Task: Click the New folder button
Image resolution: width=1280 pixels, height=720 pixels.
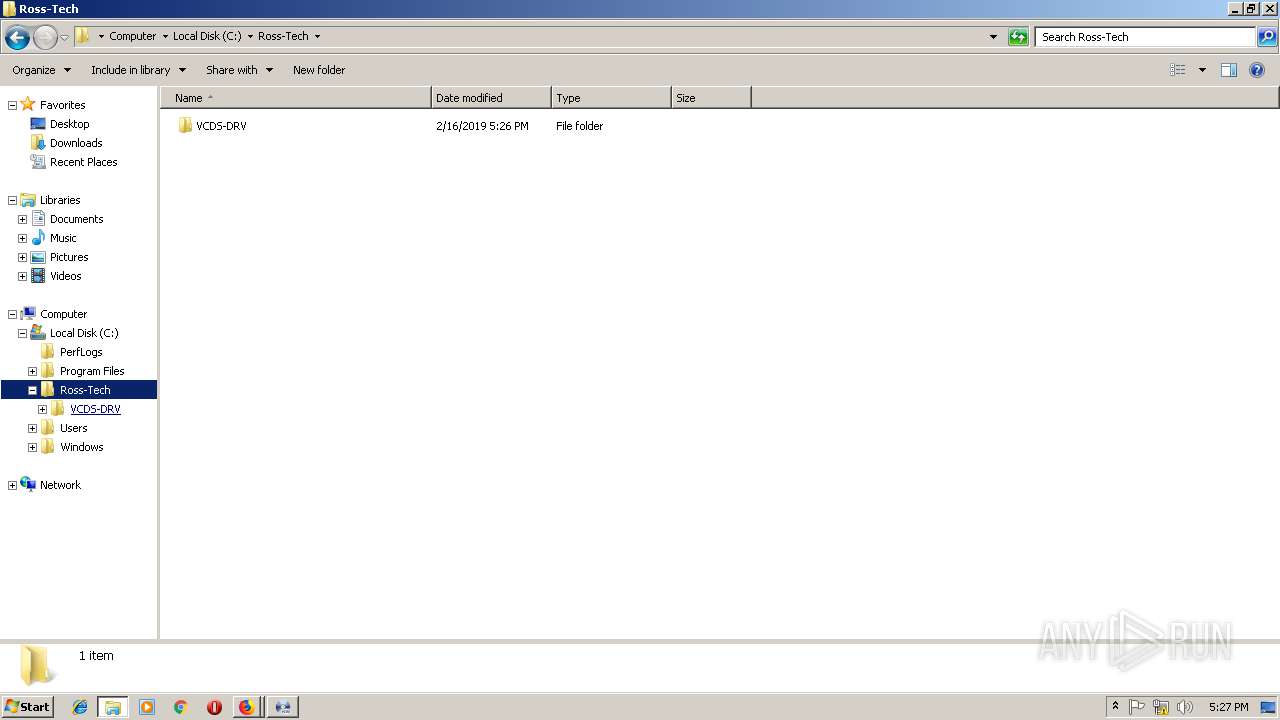Action: (x=319, y=70)
